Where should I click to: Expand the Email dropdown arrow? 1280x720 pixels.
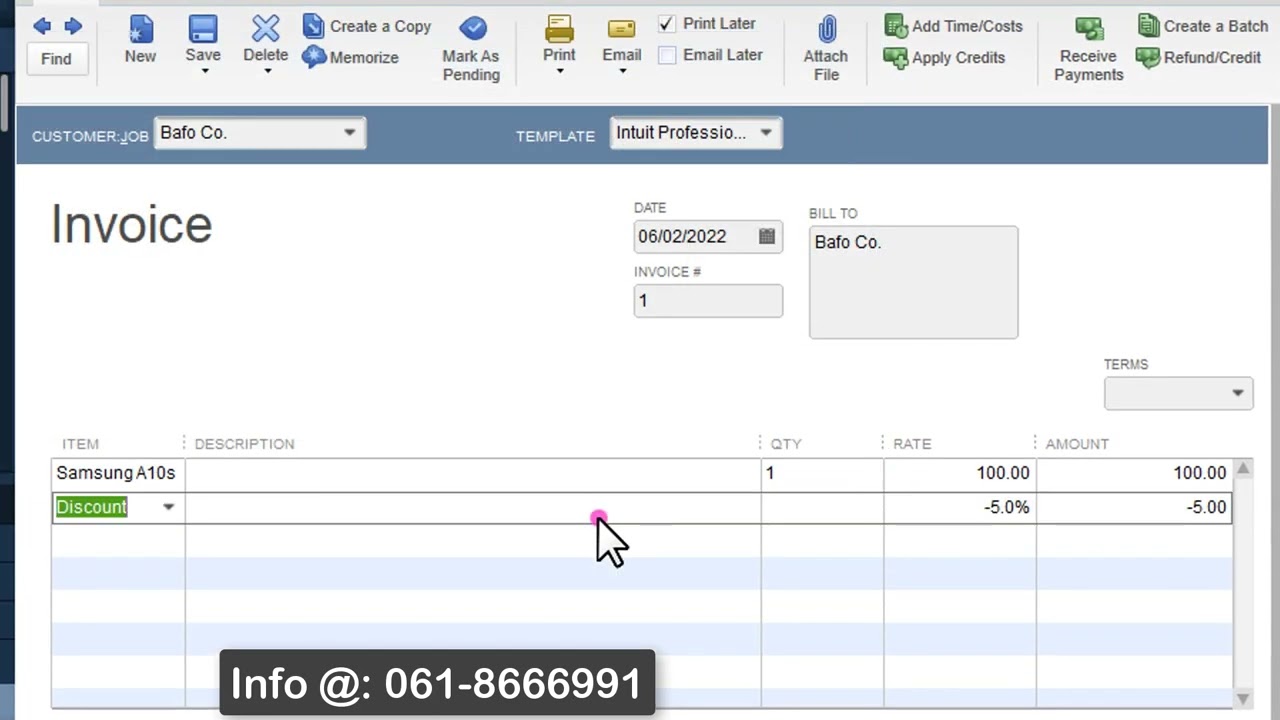point(622,71)
